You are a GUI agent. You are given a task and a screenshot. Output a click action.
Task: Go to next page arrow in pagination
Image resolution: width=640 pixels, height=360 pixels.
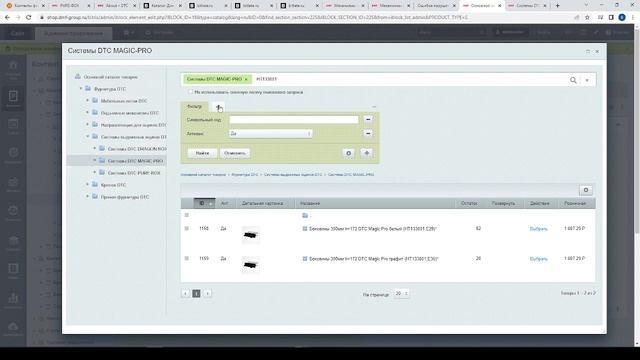tap(207, 293)
